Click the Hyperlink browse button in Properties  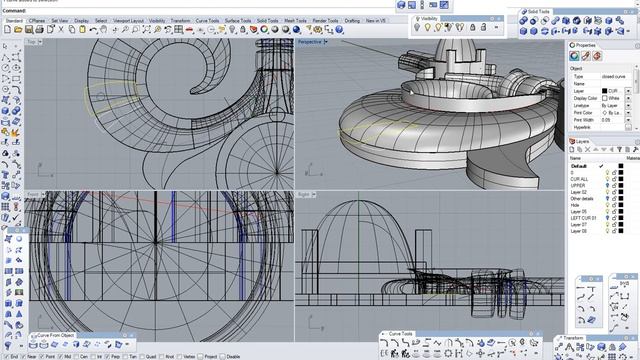(628, 128)
